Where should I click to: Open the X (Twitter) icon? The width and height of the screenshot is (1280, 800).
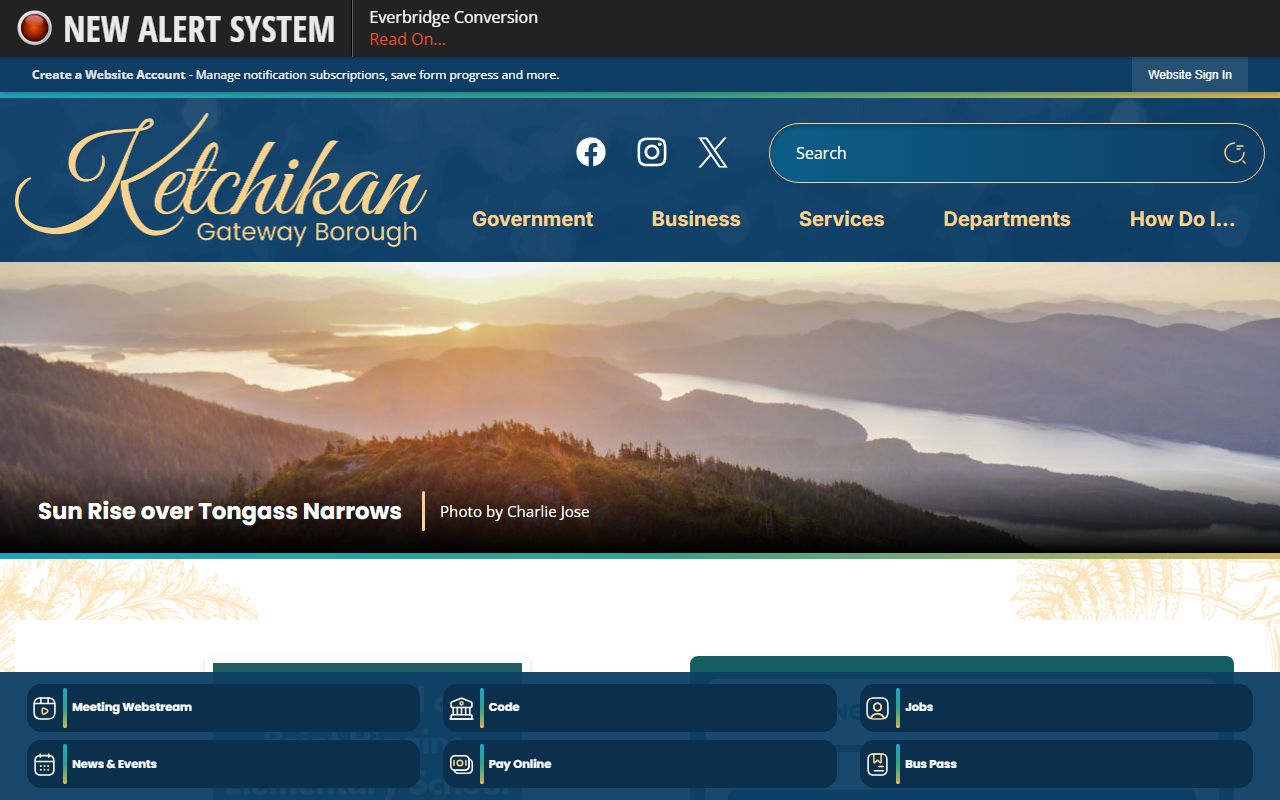[x=713, y=152]
